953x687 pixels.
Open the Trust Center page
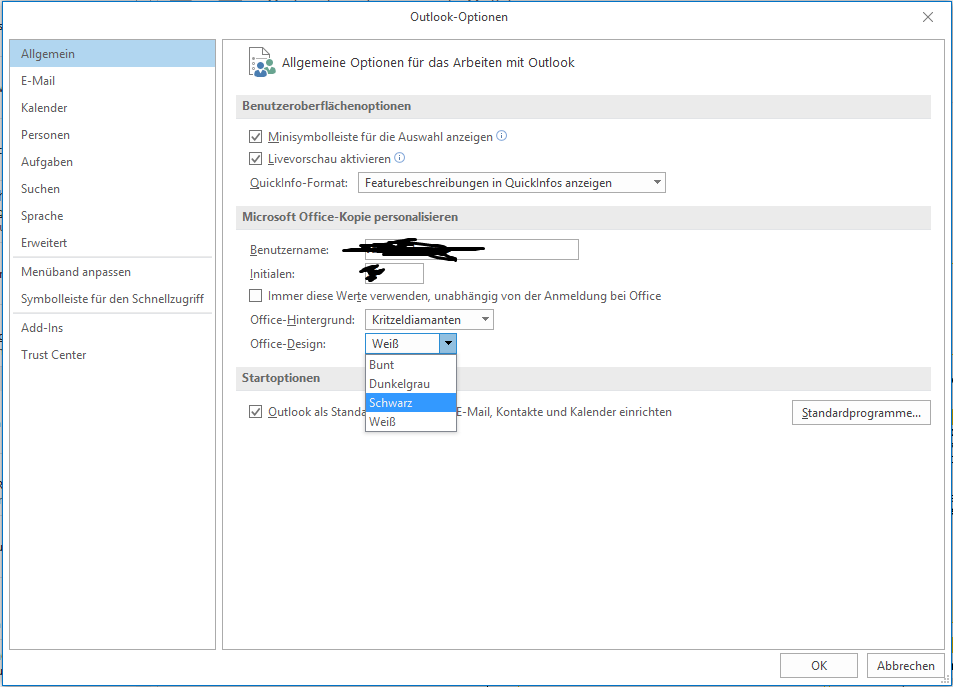[112, 354]
